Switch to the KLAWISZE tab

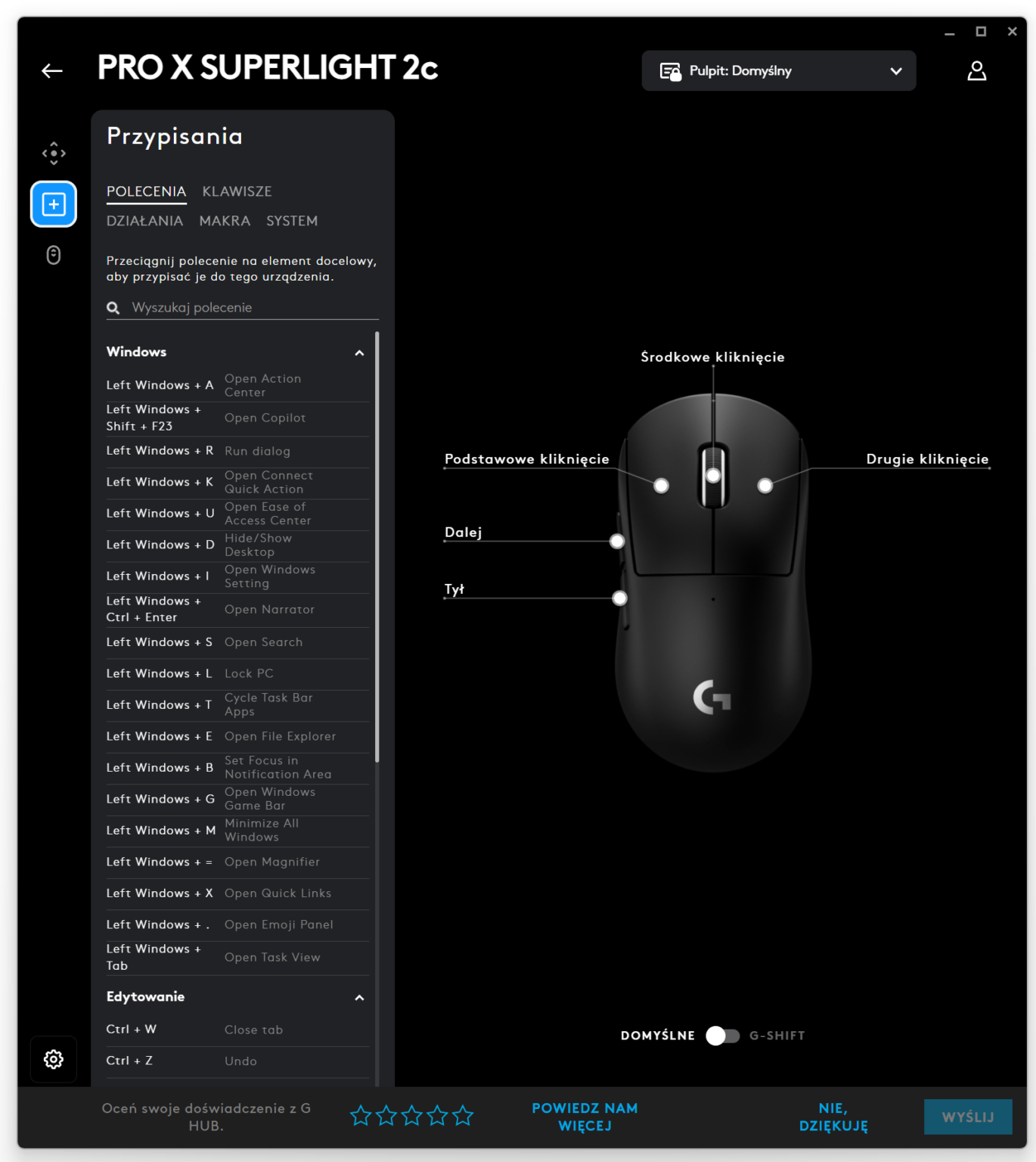click(x=237, y=191)
